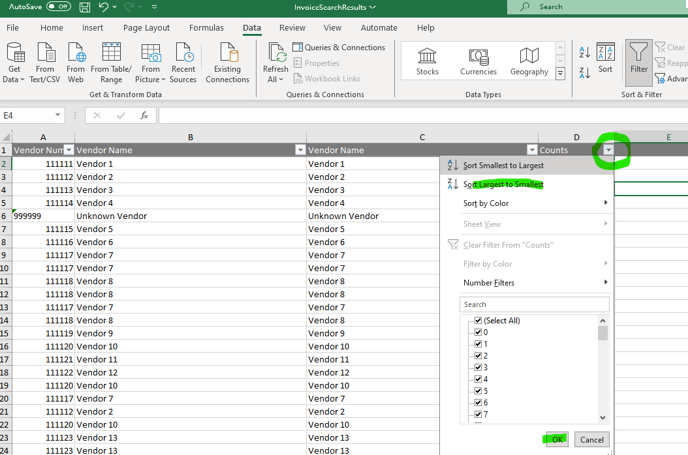Choose Sort Smallest to Largest
Screen dimensions: 688x455
click(x=527, y=165)
